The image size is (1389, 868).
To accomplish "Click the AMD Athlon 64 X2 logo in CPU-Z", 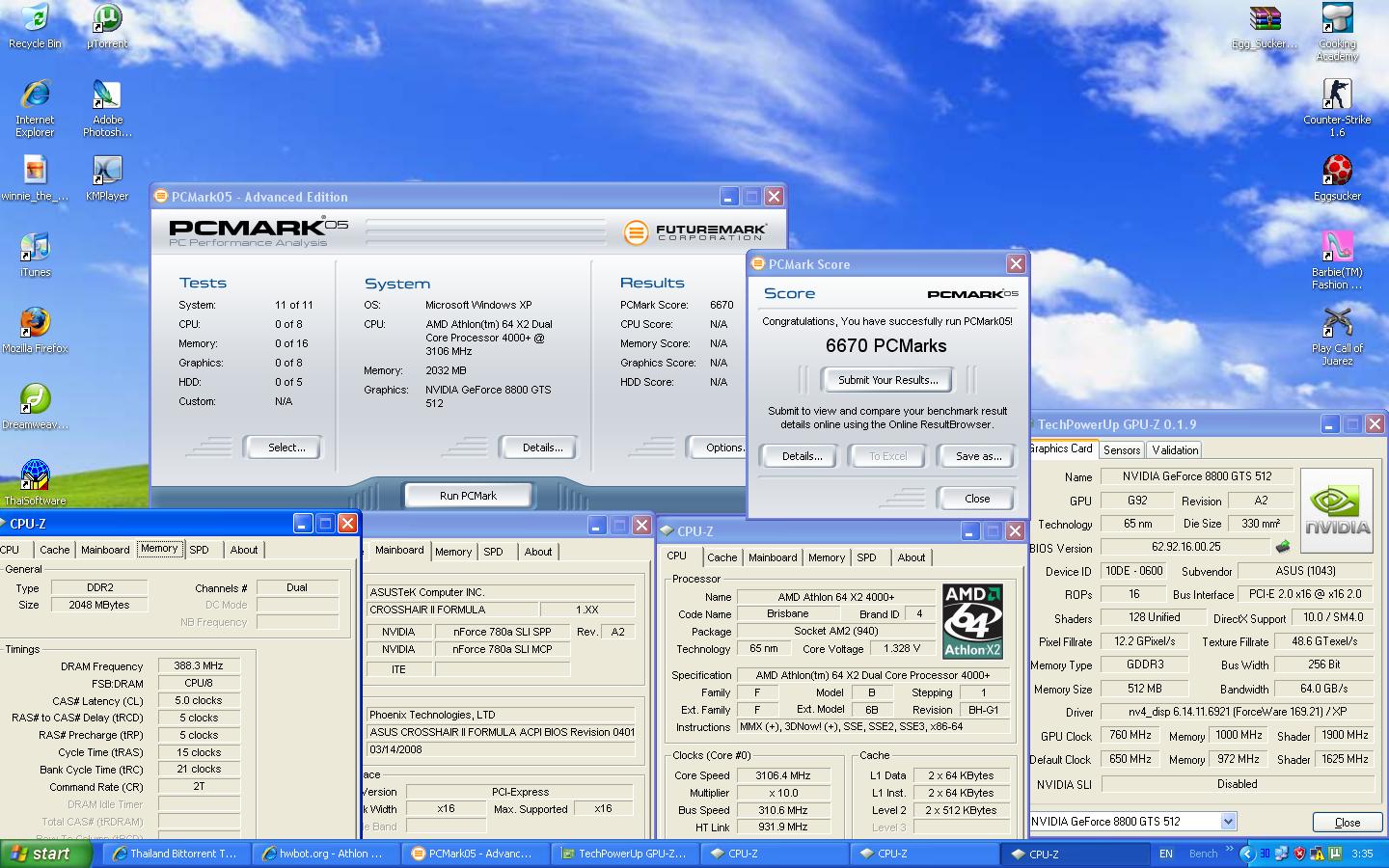I will pyautogui.click(x=972, y=620).
